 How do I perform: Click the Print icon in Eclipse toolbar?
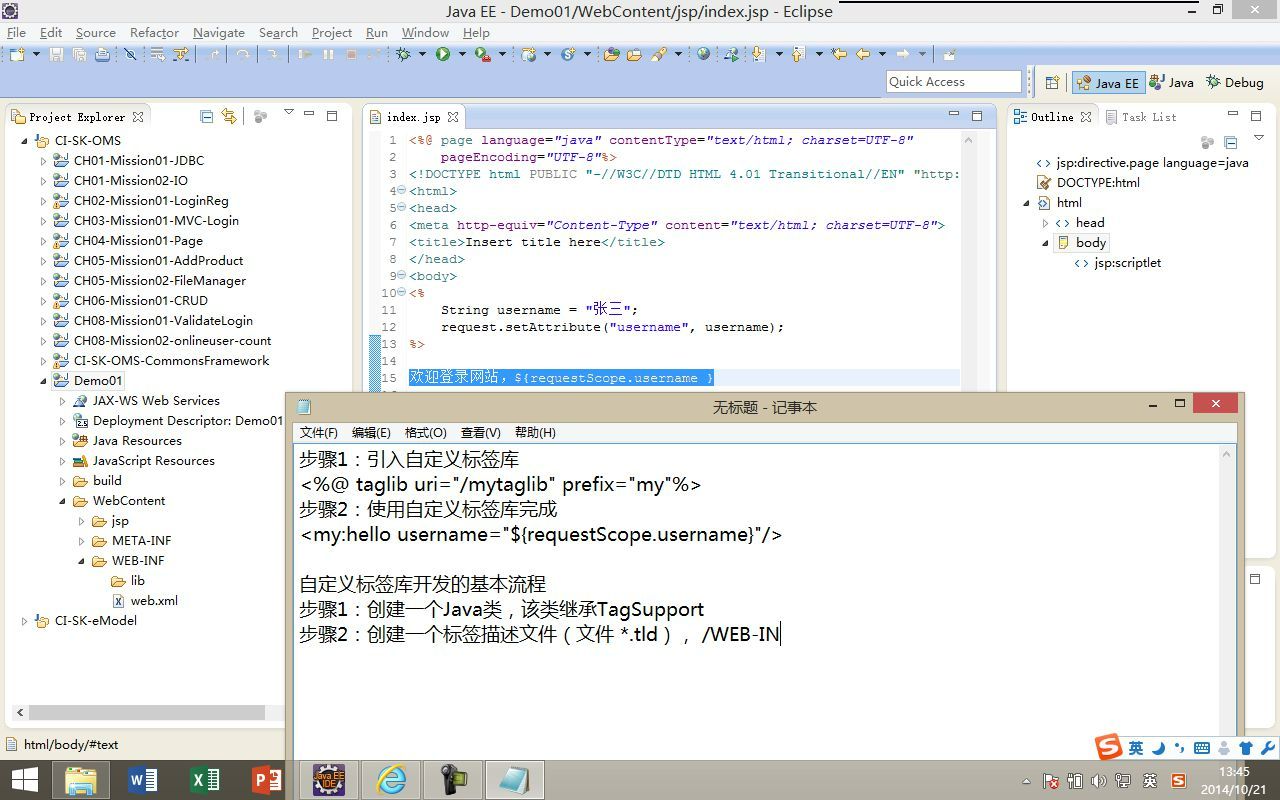(x=102, y=54)
